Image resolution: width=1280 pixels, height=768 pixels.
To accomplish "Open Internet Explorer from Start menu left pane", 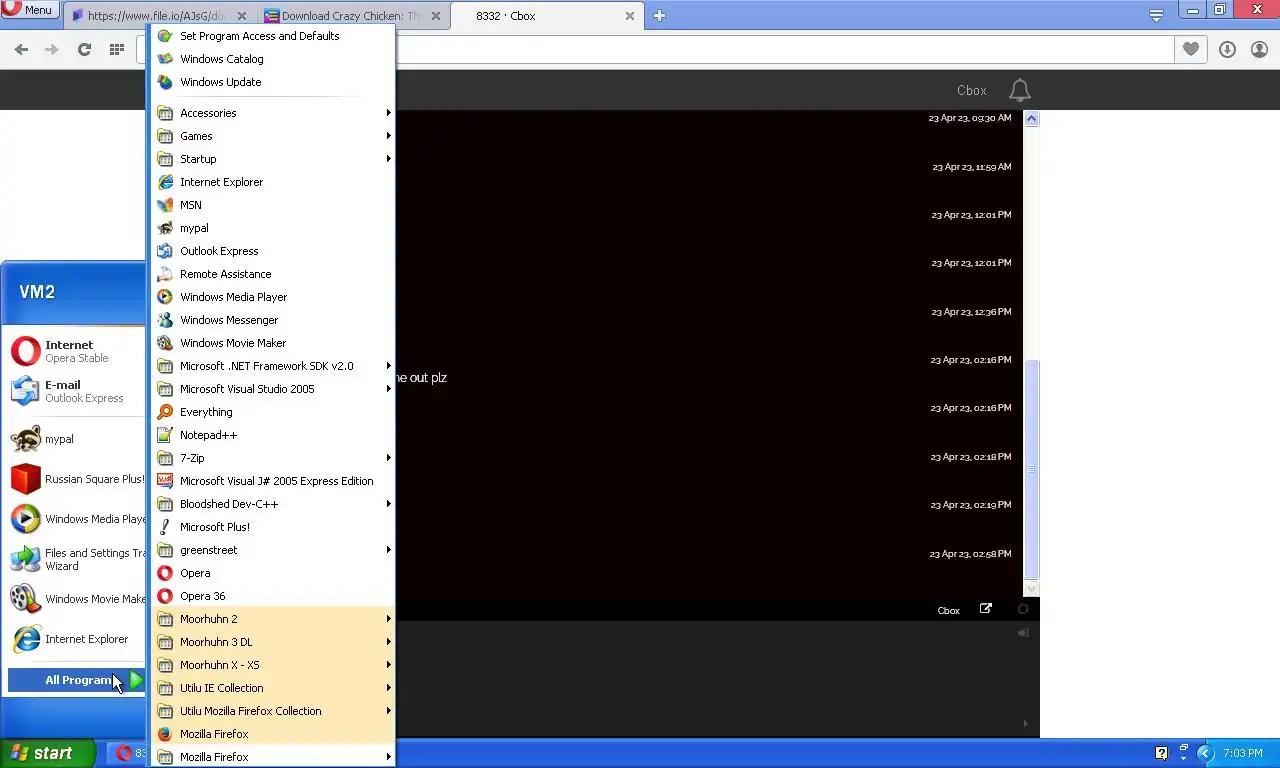I will (76, 639).
